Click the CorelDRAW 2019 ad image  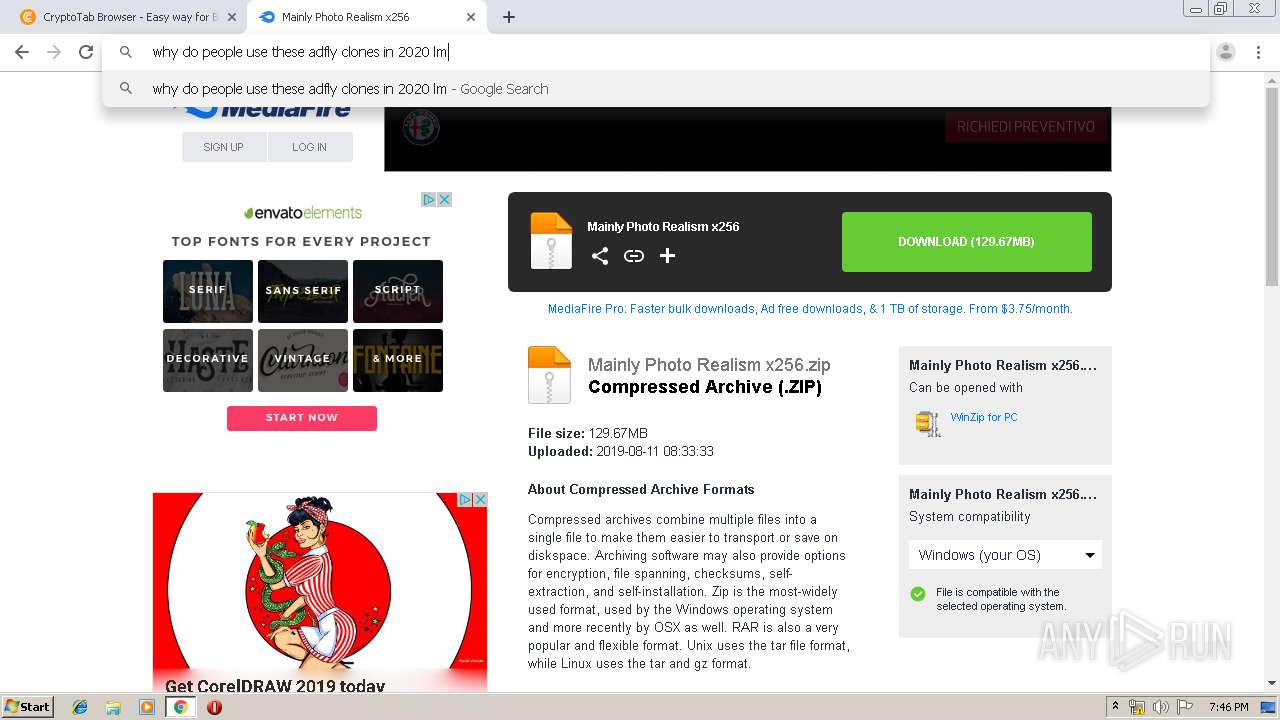coord(320,592)
